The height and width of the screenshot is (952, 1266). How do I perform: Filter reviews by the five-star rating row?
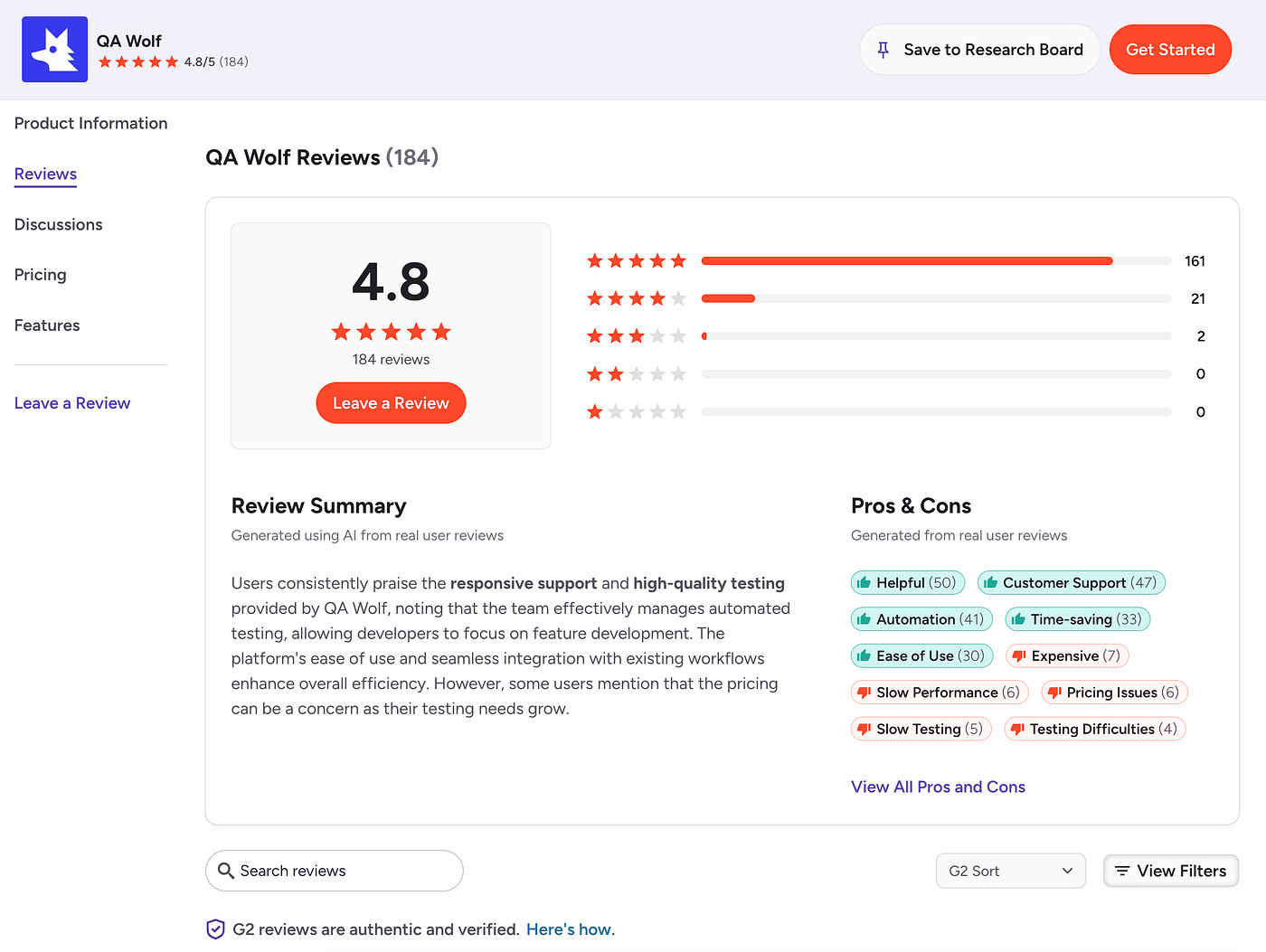pyautogui.click(x=896, y=261)
